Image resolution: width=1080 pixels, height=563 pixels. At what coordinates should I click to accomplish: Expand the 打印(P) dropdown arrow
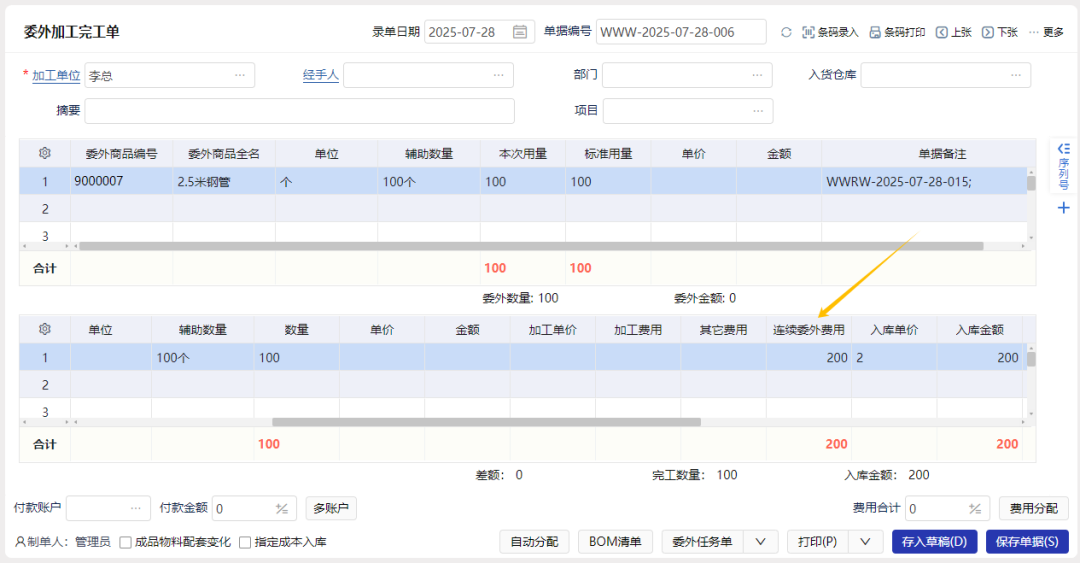point(865,542)
